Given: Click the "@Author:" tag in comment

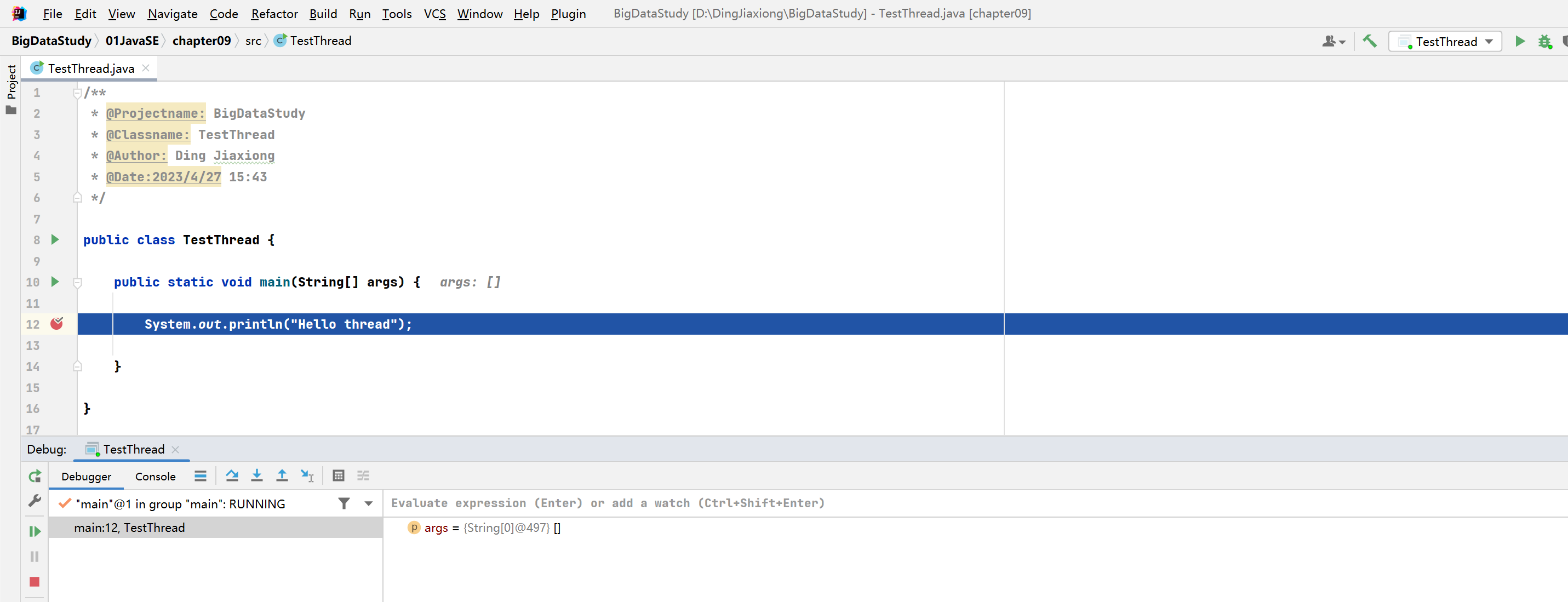Looking at the screenshot, I should [x=136, y=156].
